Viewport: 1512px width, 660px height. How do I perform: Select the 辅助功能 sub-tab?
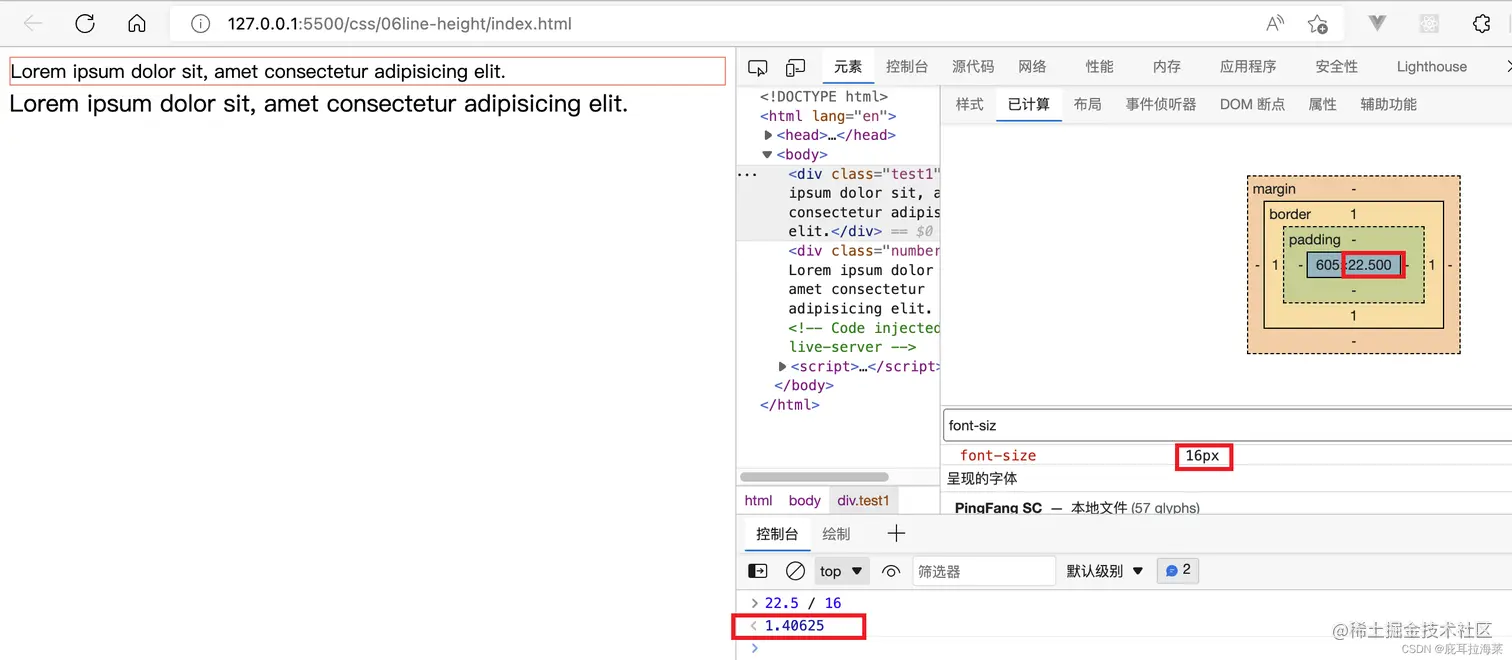click(x=1389, y=104)
